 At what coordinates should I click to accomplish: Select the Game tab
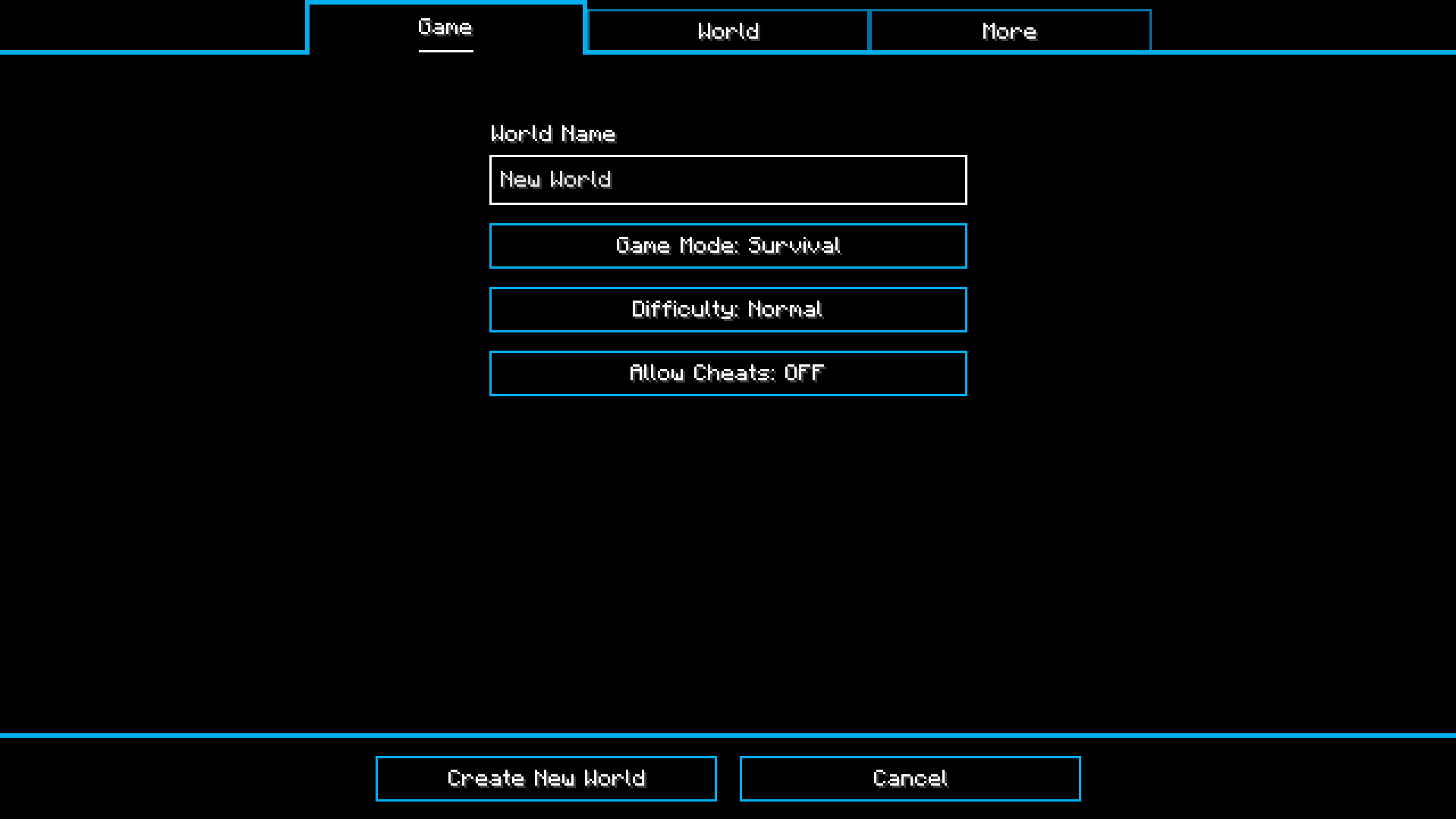pyautogui.click(x=445, y=28)
